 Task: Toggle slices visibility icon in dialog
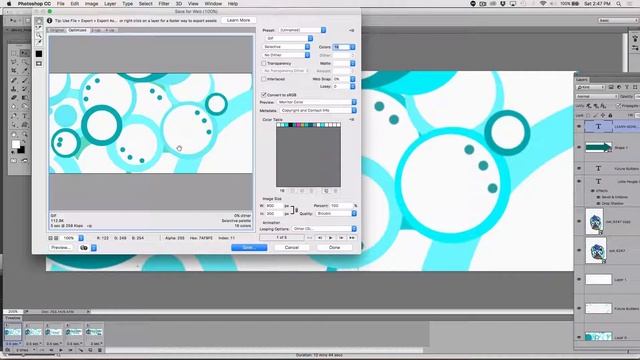click(39, 64)
